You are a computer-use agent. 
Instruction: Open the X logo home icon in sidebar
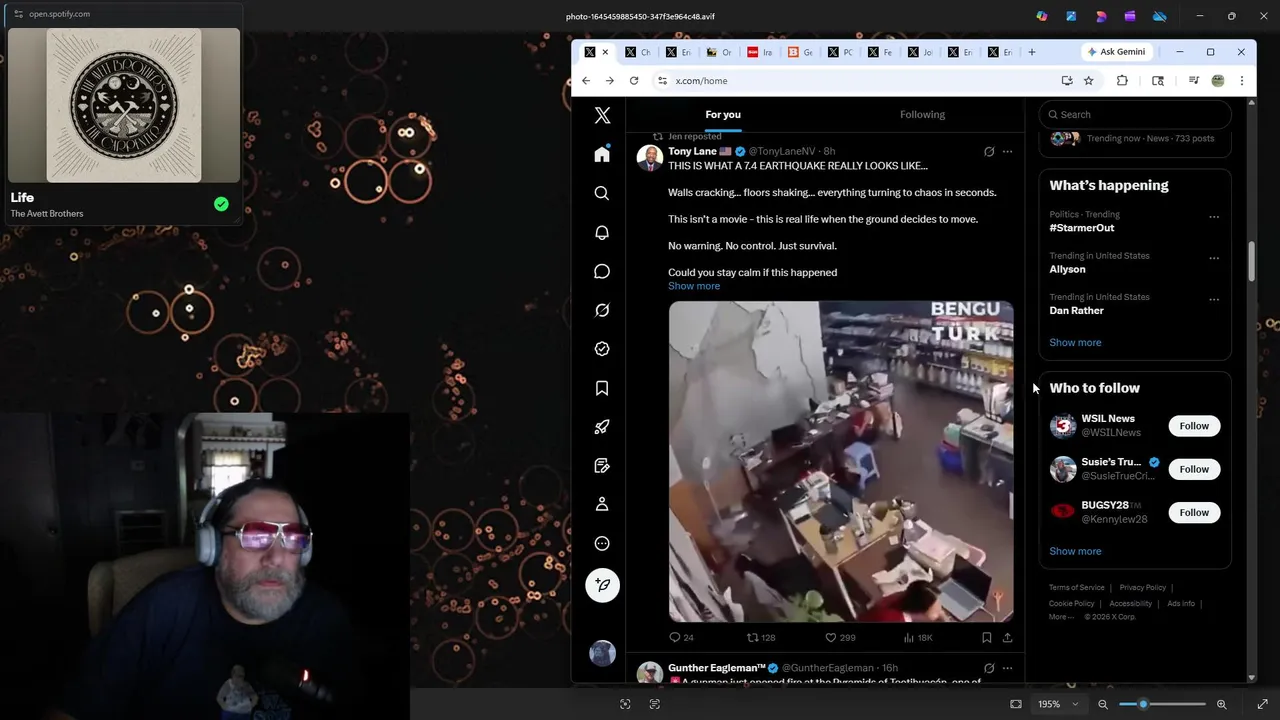602,116
